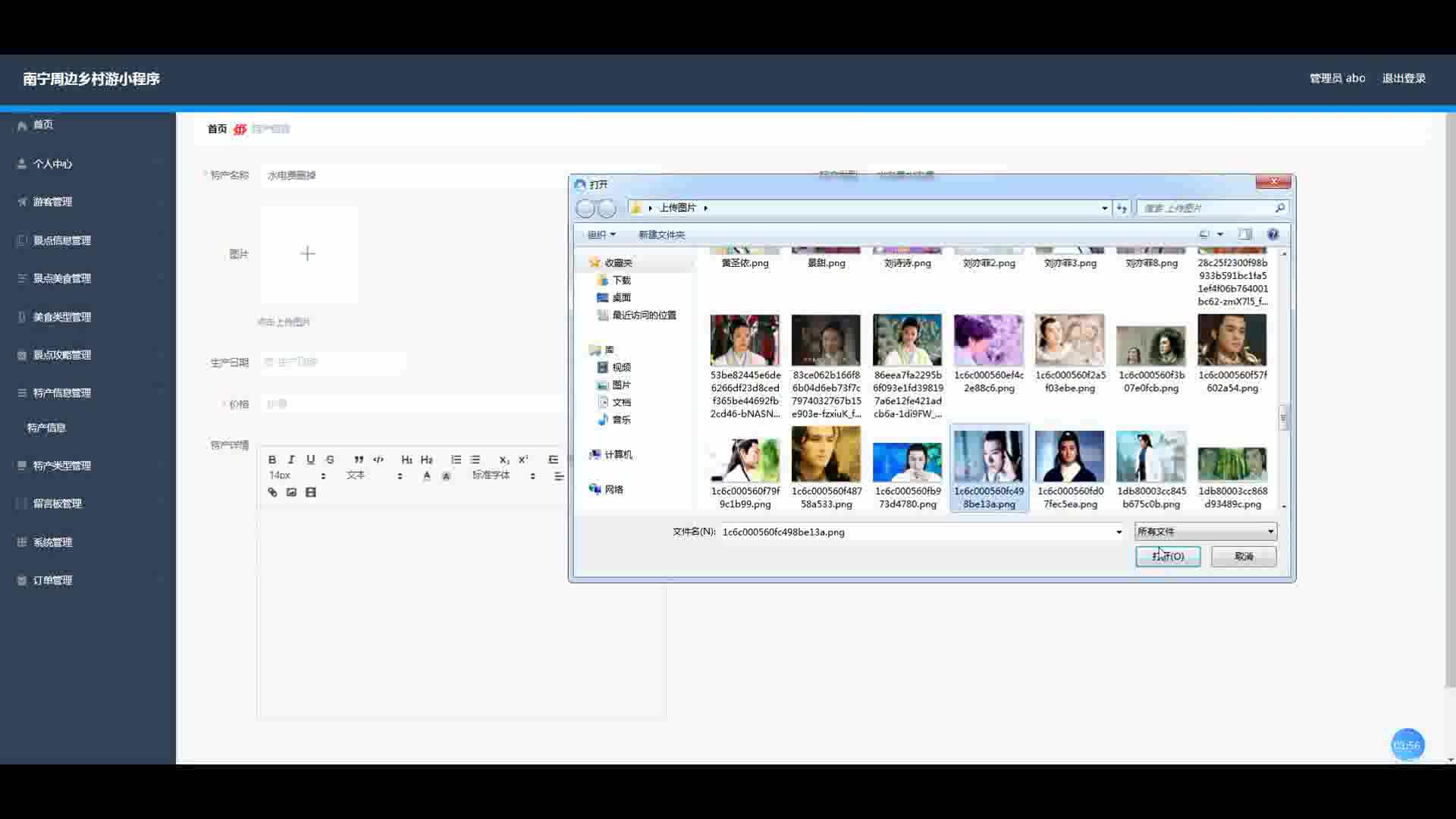1456x819 pixels.
Task: Insert a video in the editor
Action: [x=311, y=492]
